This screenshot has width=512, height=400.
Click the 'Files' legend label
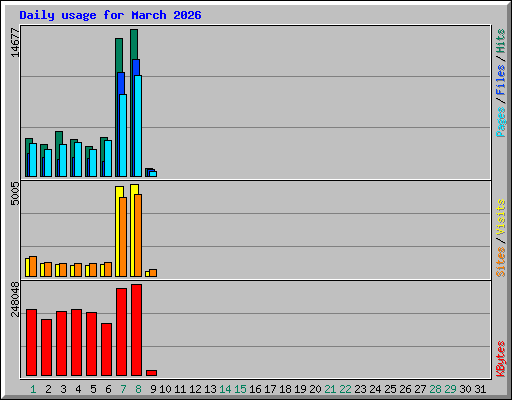point(501,79)
